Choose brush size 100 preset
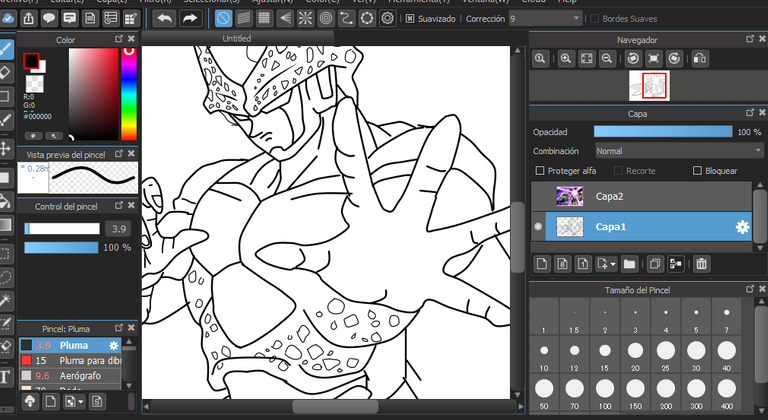This screenshot has width=768, height=420. click(605, 393)
